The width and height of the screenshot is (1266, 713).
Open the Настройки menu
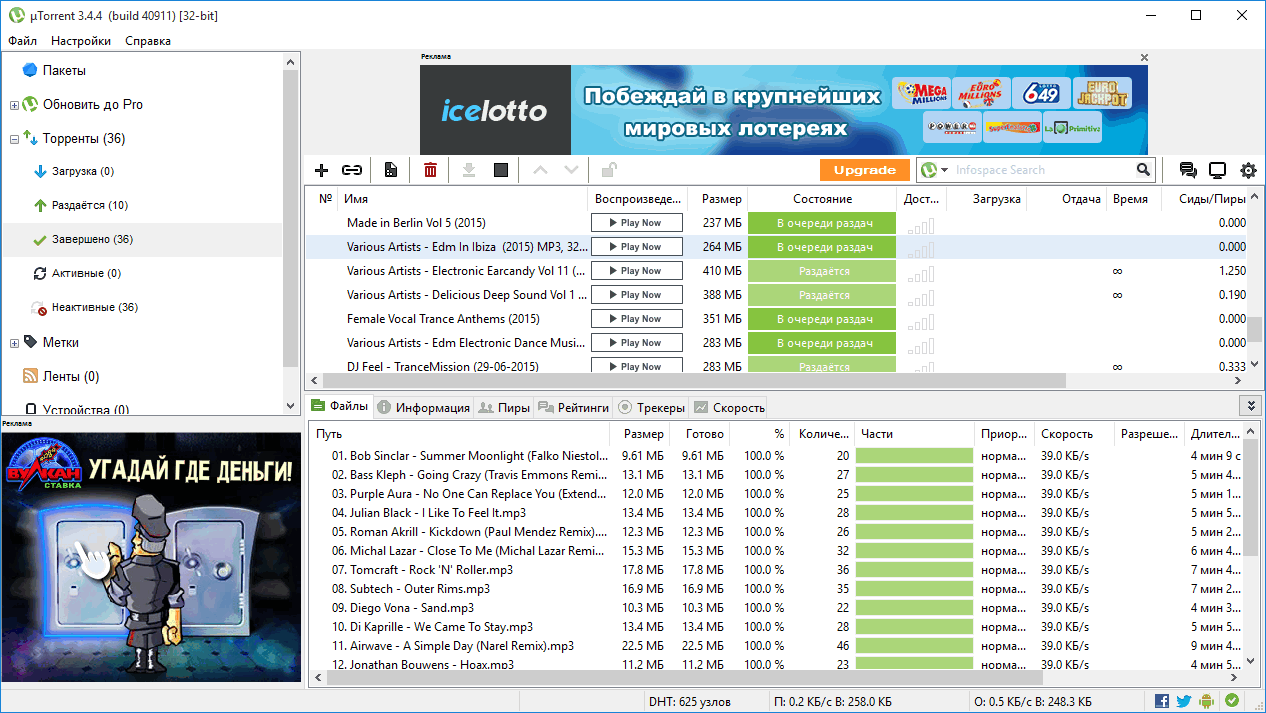(x=81, y=41)
